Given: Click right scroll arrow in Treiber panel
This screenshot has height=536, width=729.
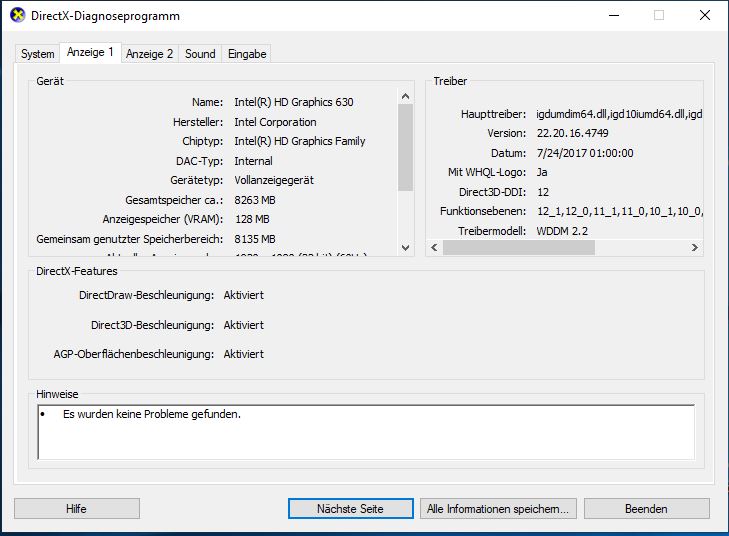Looking at the screenshot, I should click(x=695, y=247).
